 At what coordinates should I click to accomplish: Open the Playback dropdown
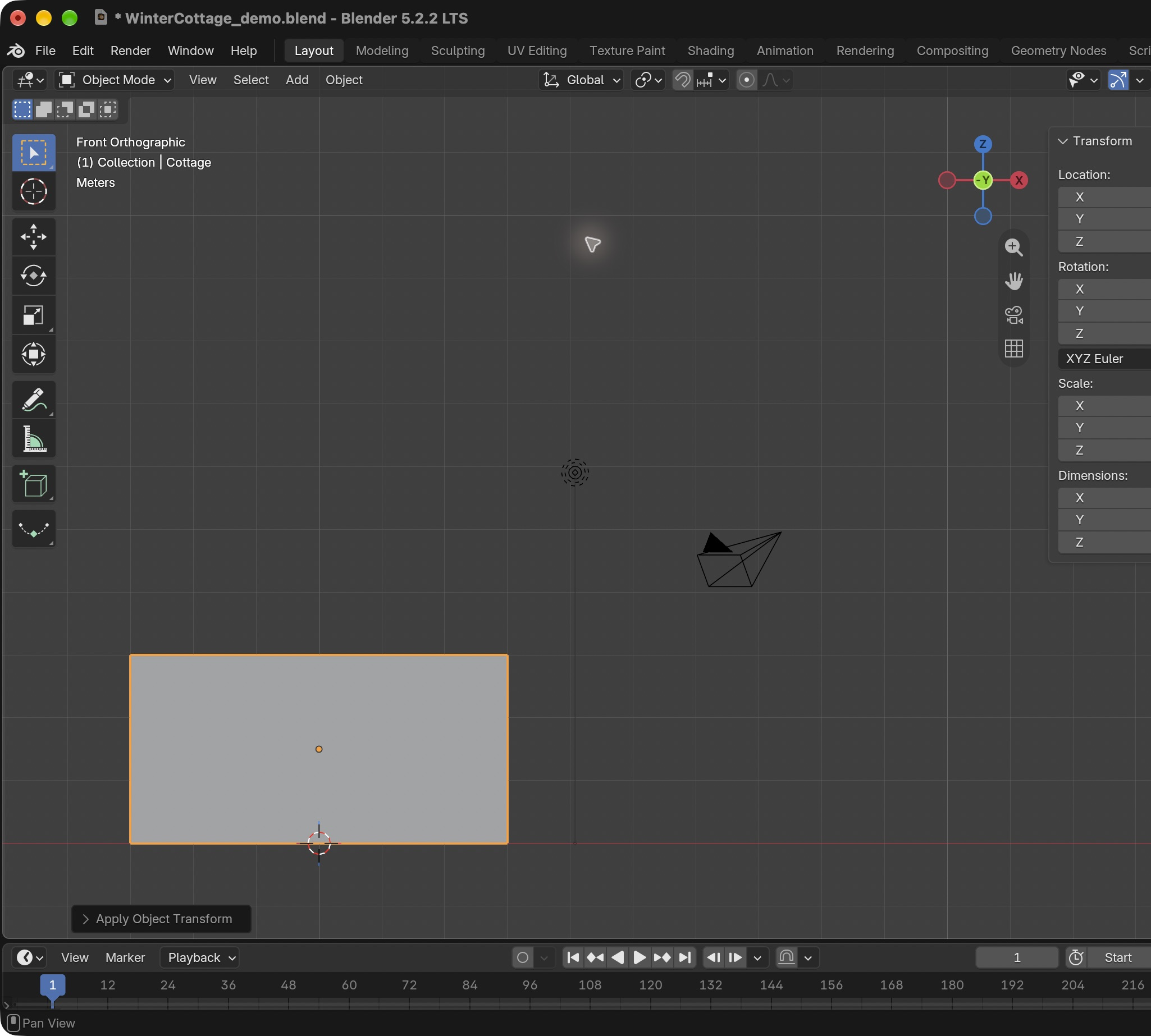tap(199, 958)
